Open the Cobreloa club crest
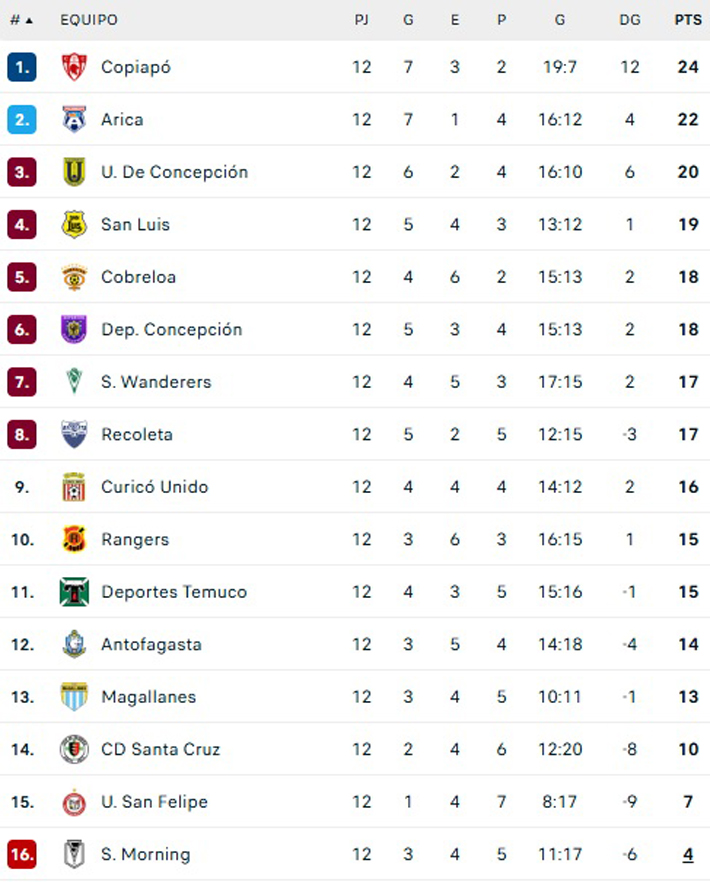The image size is (710, 882). [74, 277]
